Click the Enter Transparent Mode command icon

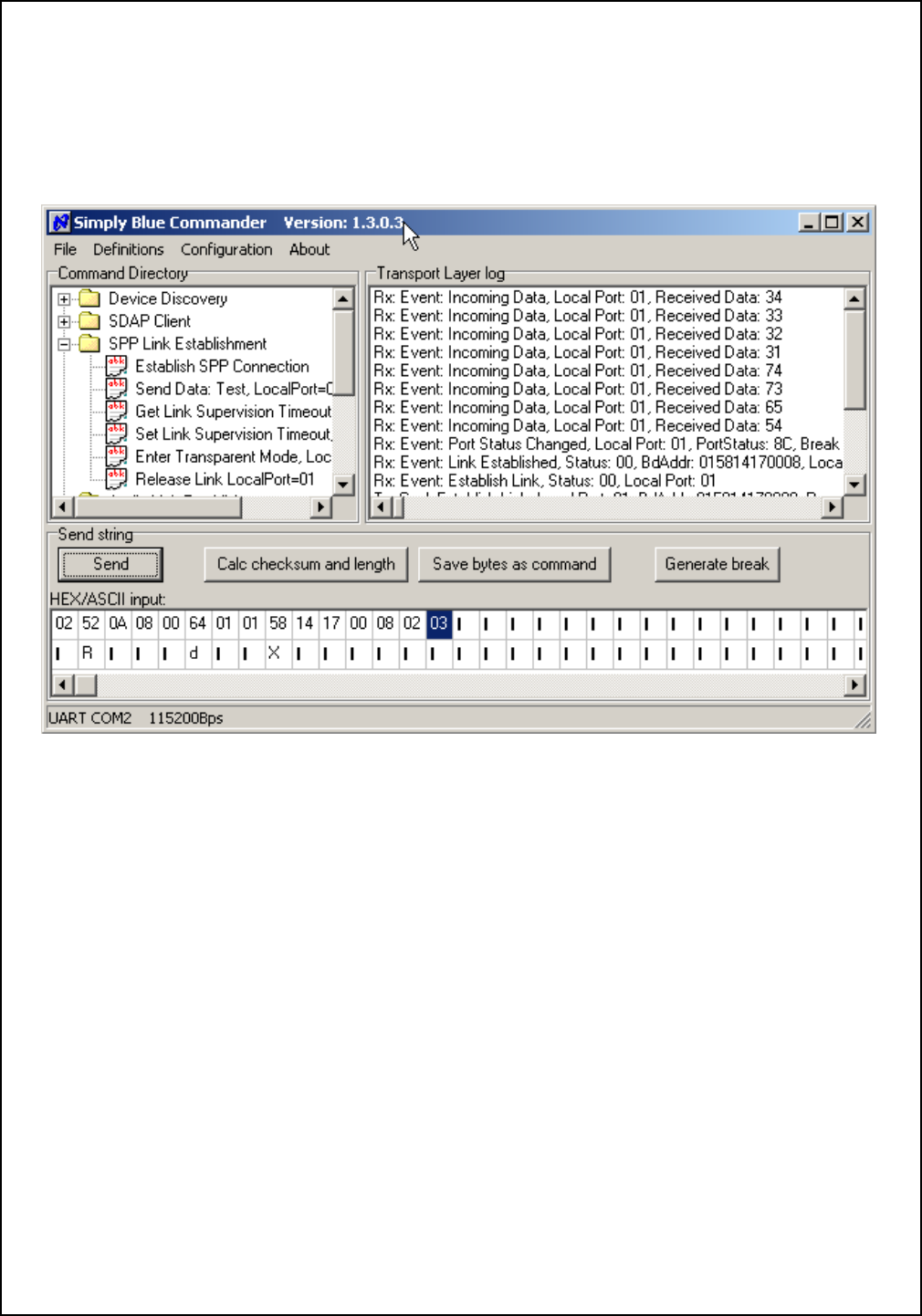click(x=117, y=456)
